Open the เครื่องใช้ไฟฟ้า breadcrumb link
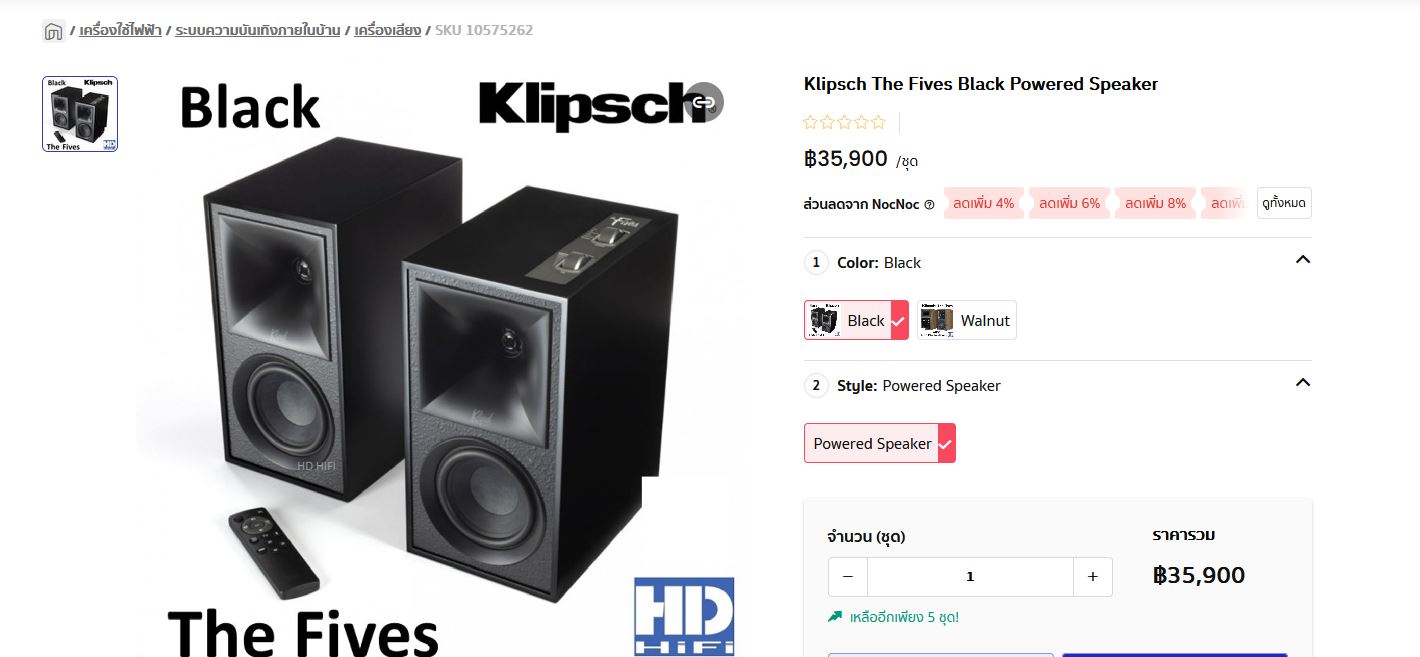The image size is (1420, 657). (120, 31)
